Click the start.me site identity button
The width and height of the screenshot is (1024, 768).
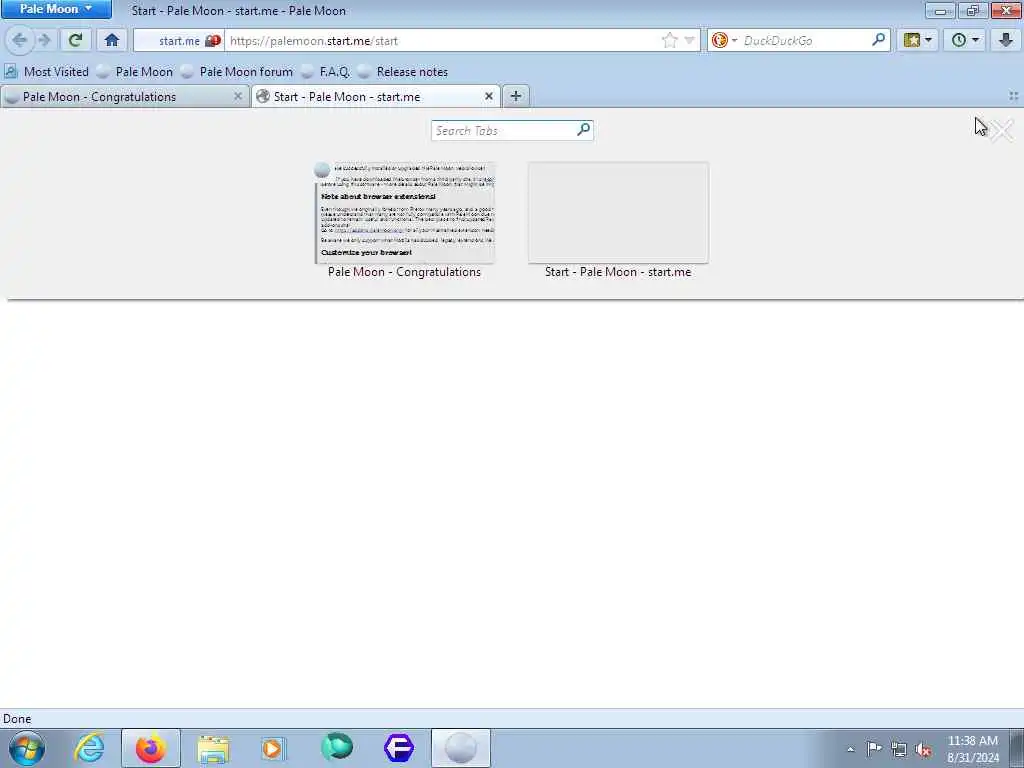point(180,40)
